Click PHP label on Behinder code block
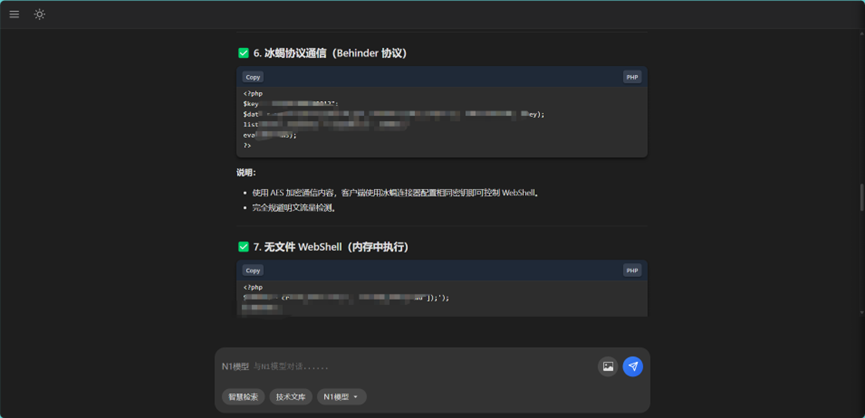The image size is (865, 418). (x=632, y=77)
